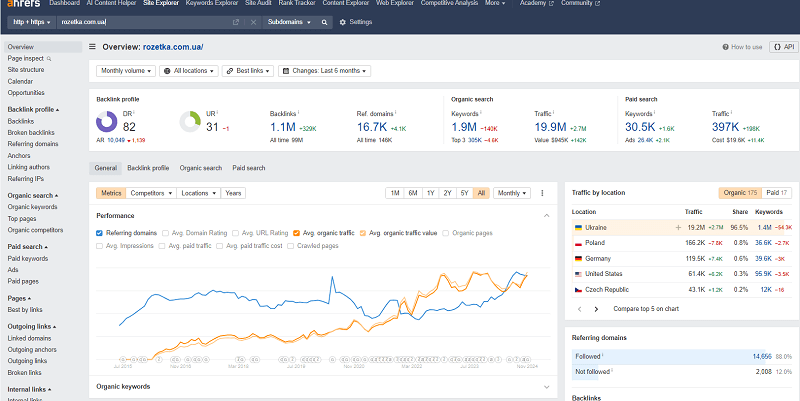Enable Crawled pages checkbox
Screen dimensions: 800x401
pos(290,246)
